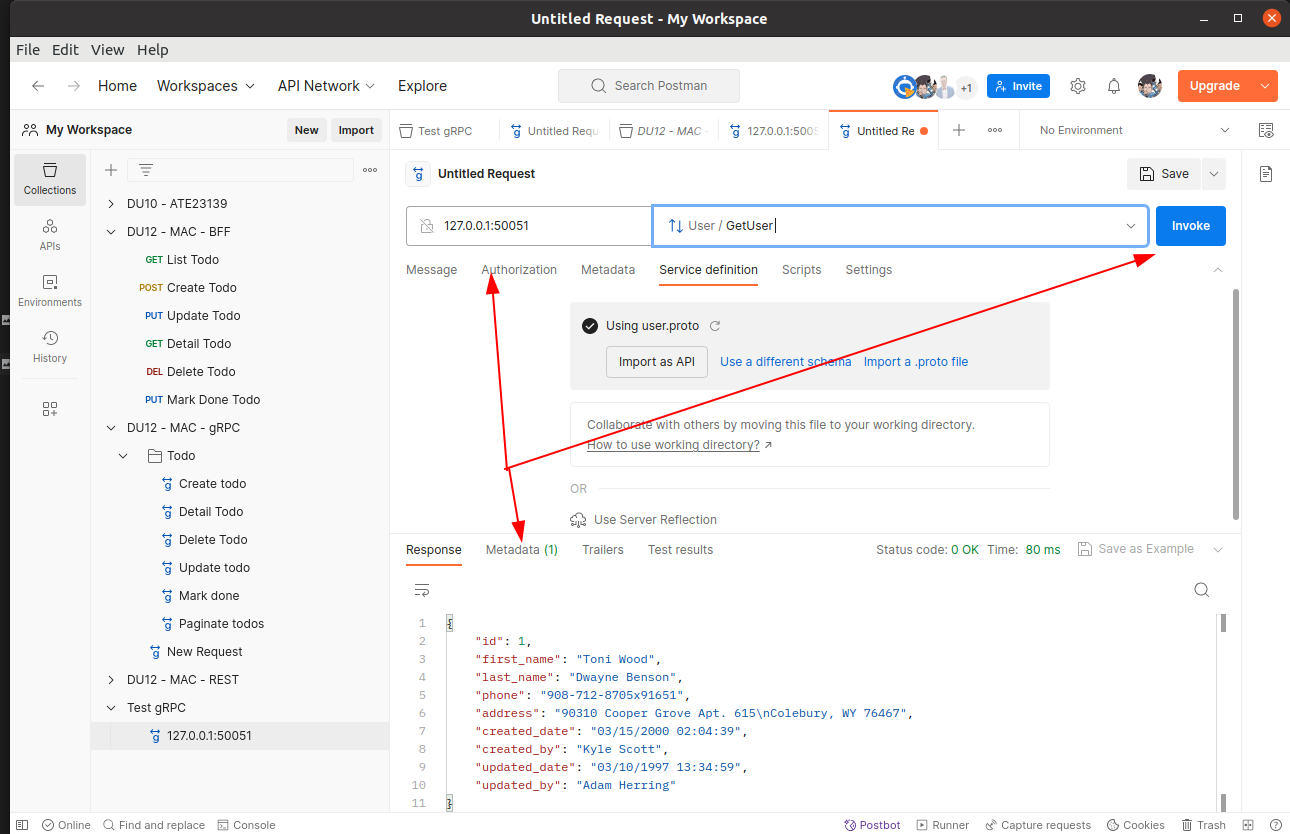Screen dimensions: 1290x834
Task: Click Capture requests in status bar
Action: click(x=1038, y=825)
